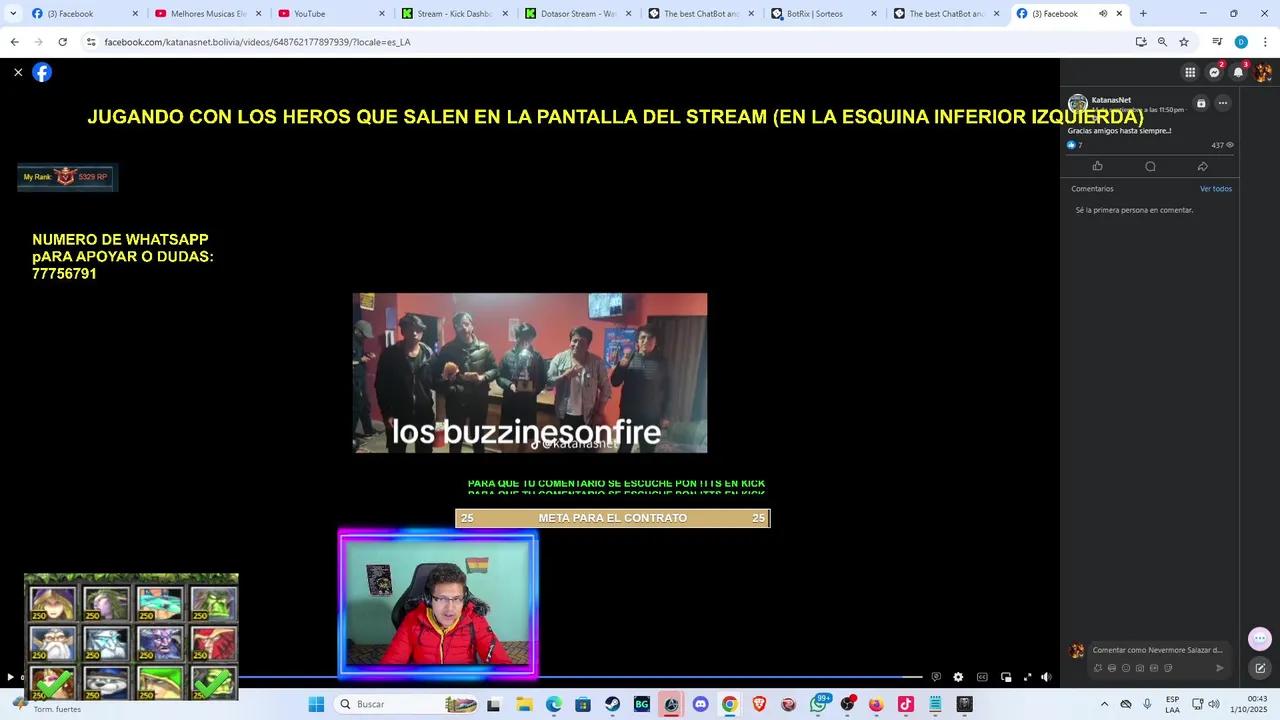Expand the browser tab search dropdown
Screen dimensions: 1280x720
pyautogui.click(x=13, y=14)
